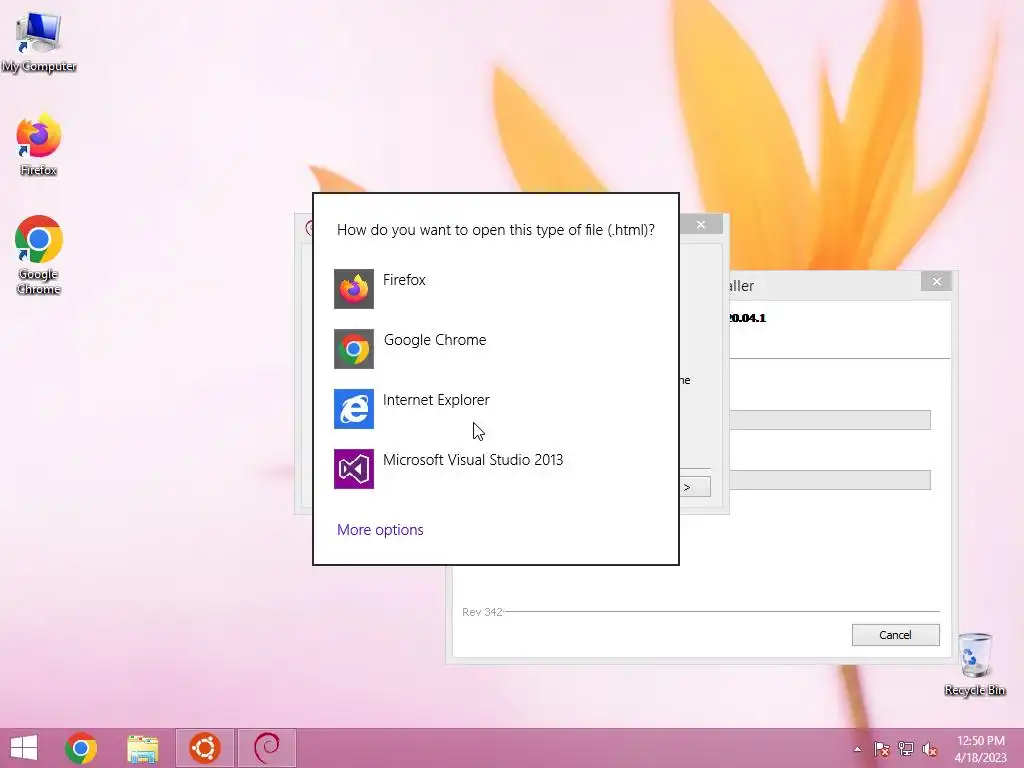
Task: Open the Windows Start button
Action: pos(24,748)
